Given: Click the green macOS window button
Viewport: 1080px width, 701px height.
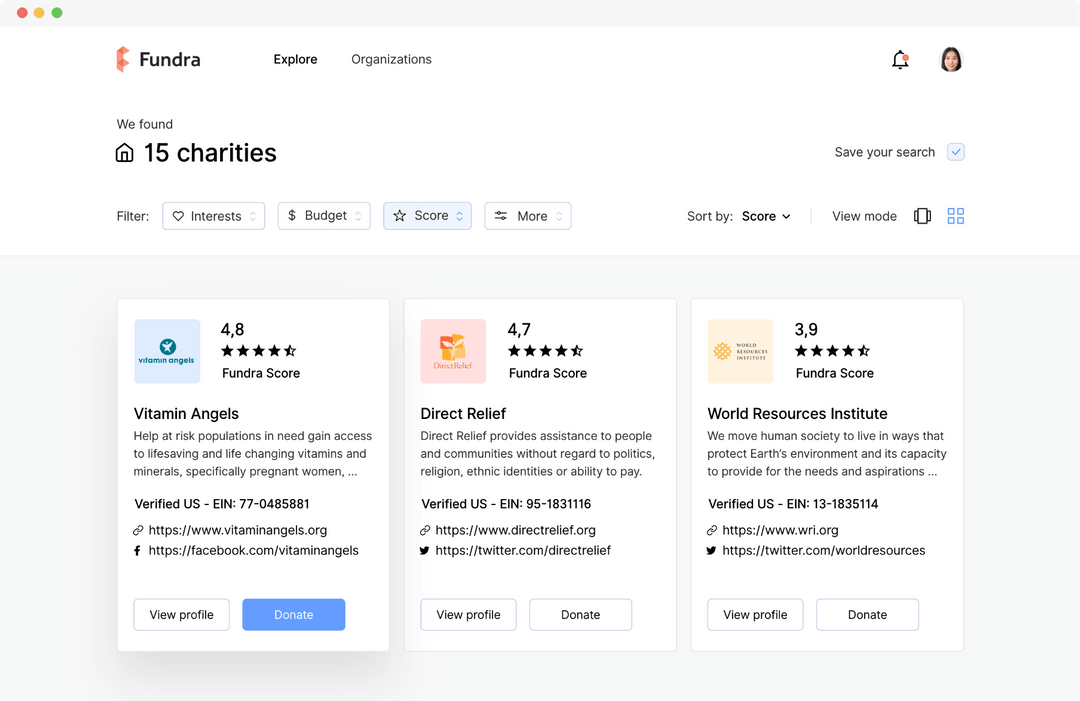Looking at the screenshot, I should (x=57, y=12).
